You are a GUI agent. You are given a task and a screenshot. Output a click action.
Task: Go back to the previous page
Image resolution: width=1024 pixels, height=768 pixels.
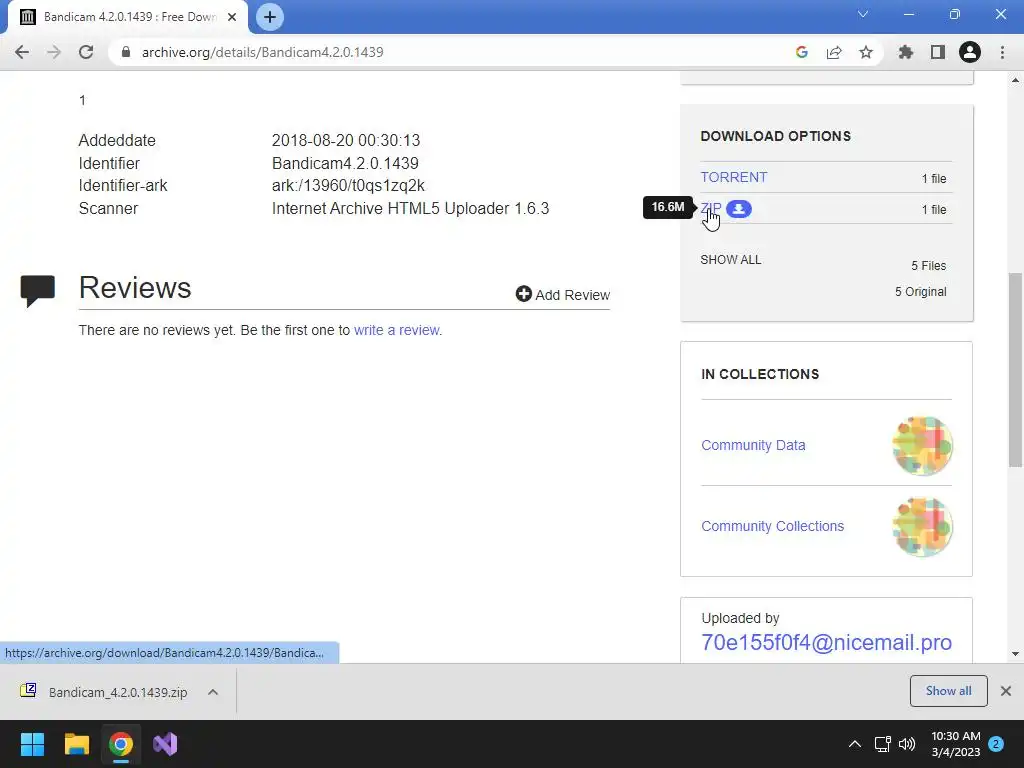(22, 52)
